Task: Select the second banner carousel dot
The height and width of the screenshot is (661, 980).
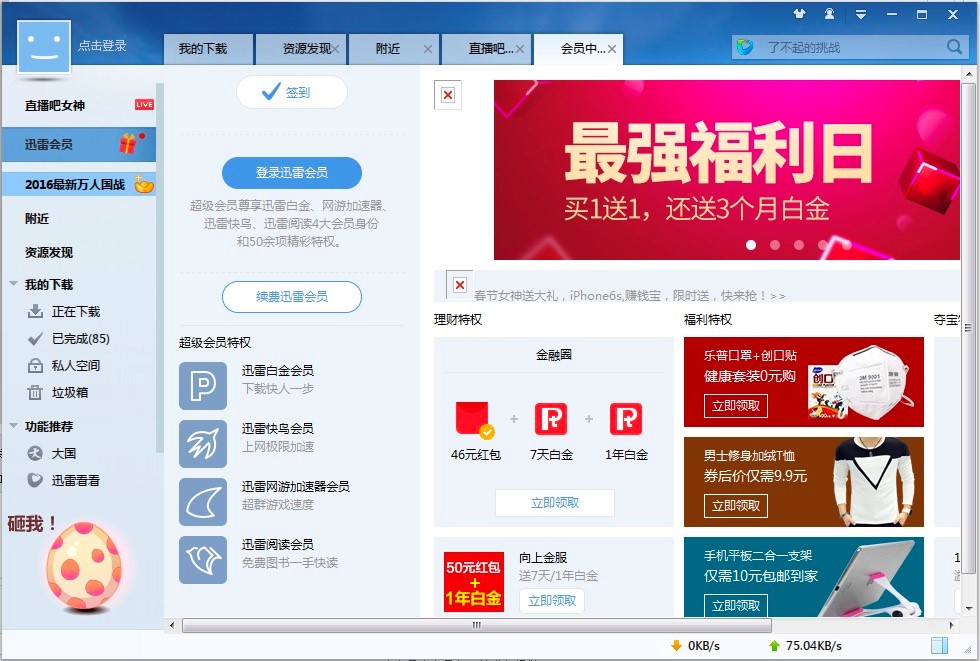Action: [x=775, y=245]
